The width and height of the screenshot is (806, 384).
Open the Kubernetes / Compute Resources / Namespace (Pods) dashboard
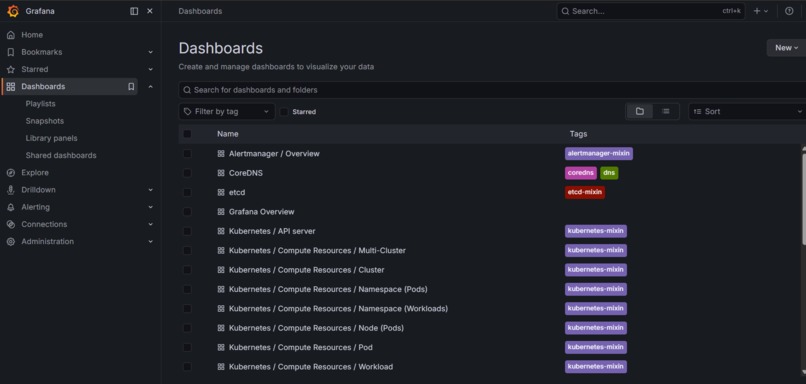coord(328,289)
